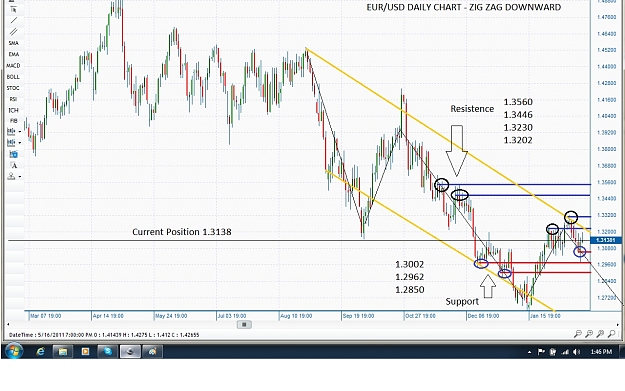Open the Action Center flag icon
Image resolution: width=625 pixels, height=391 pixels.
(x=541, y=352)
